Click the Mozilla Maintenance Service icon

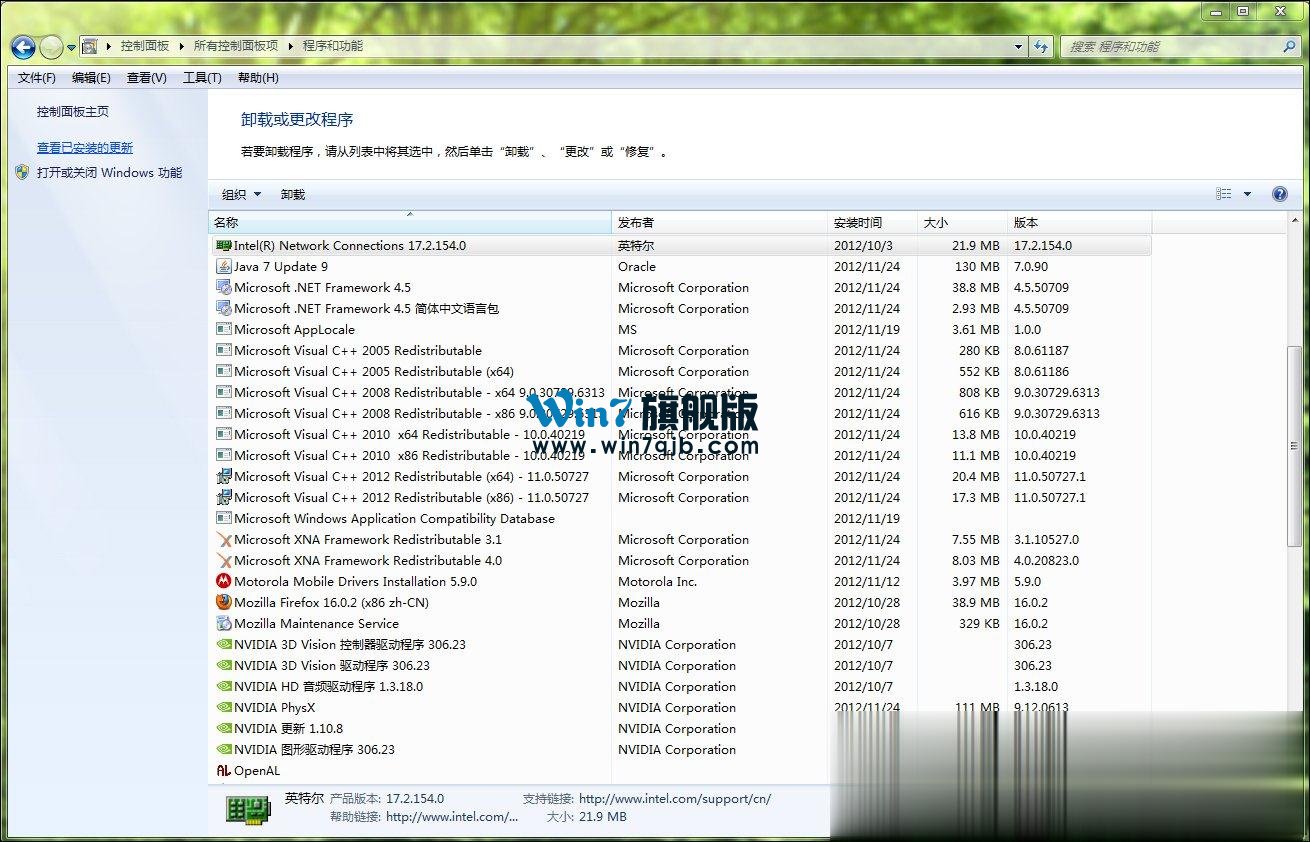224,623
